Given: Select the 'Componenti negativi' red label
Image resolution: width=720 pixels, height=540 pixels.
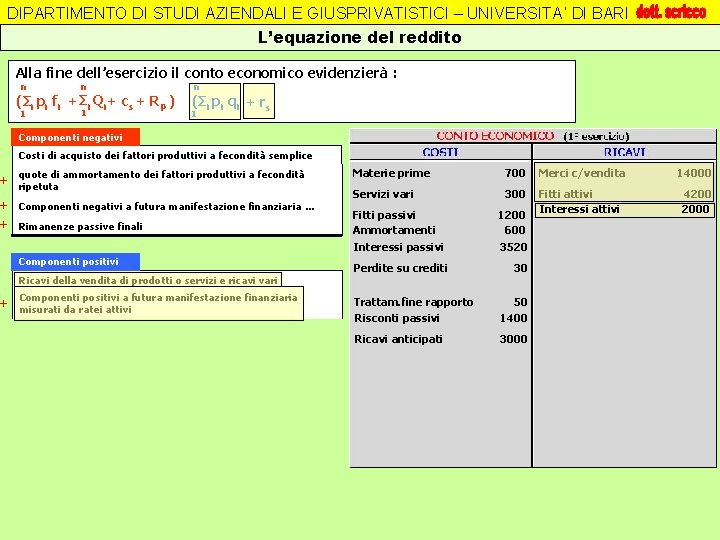Looking at the screenshot, I should click(75, 137).
